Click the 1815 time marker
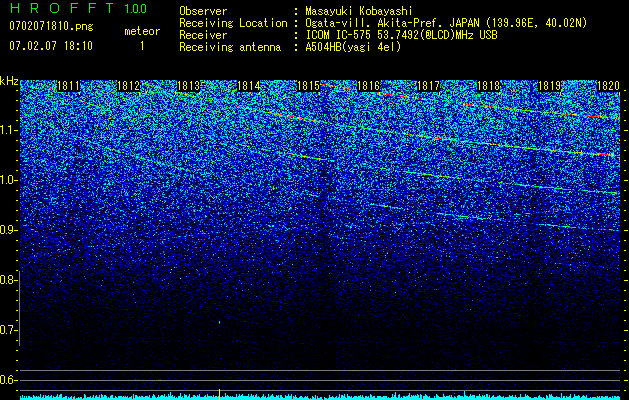This screenshot has width=629, height=400. tap(308, 86)
